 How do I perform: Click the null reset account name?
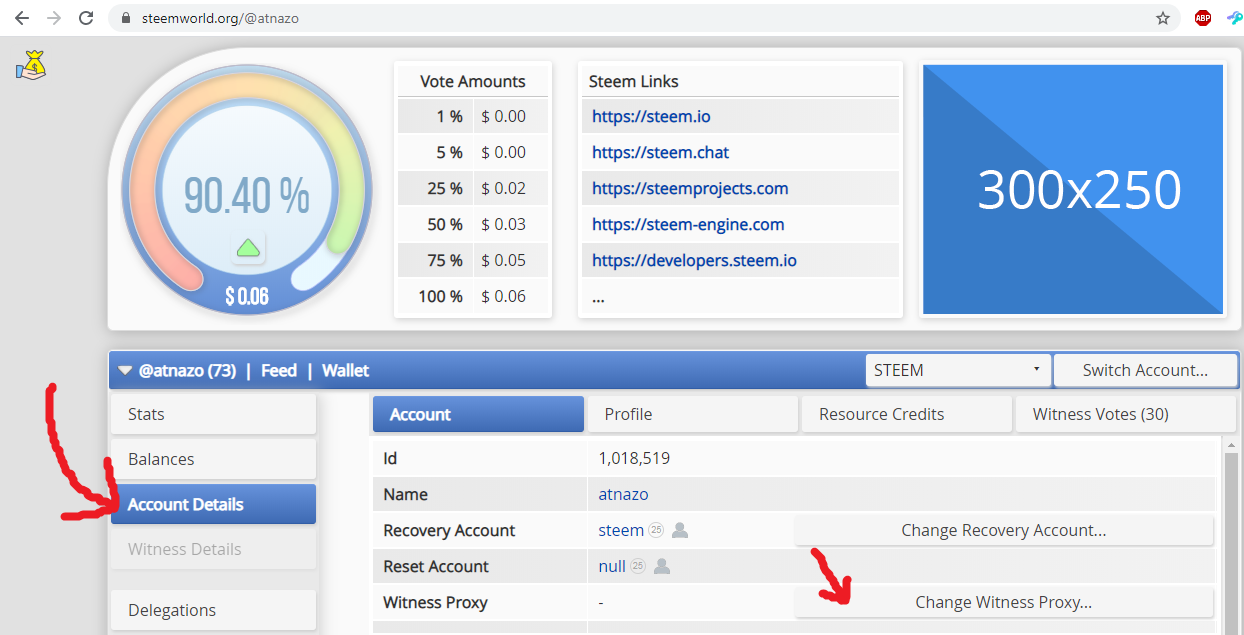coord(612,566)
